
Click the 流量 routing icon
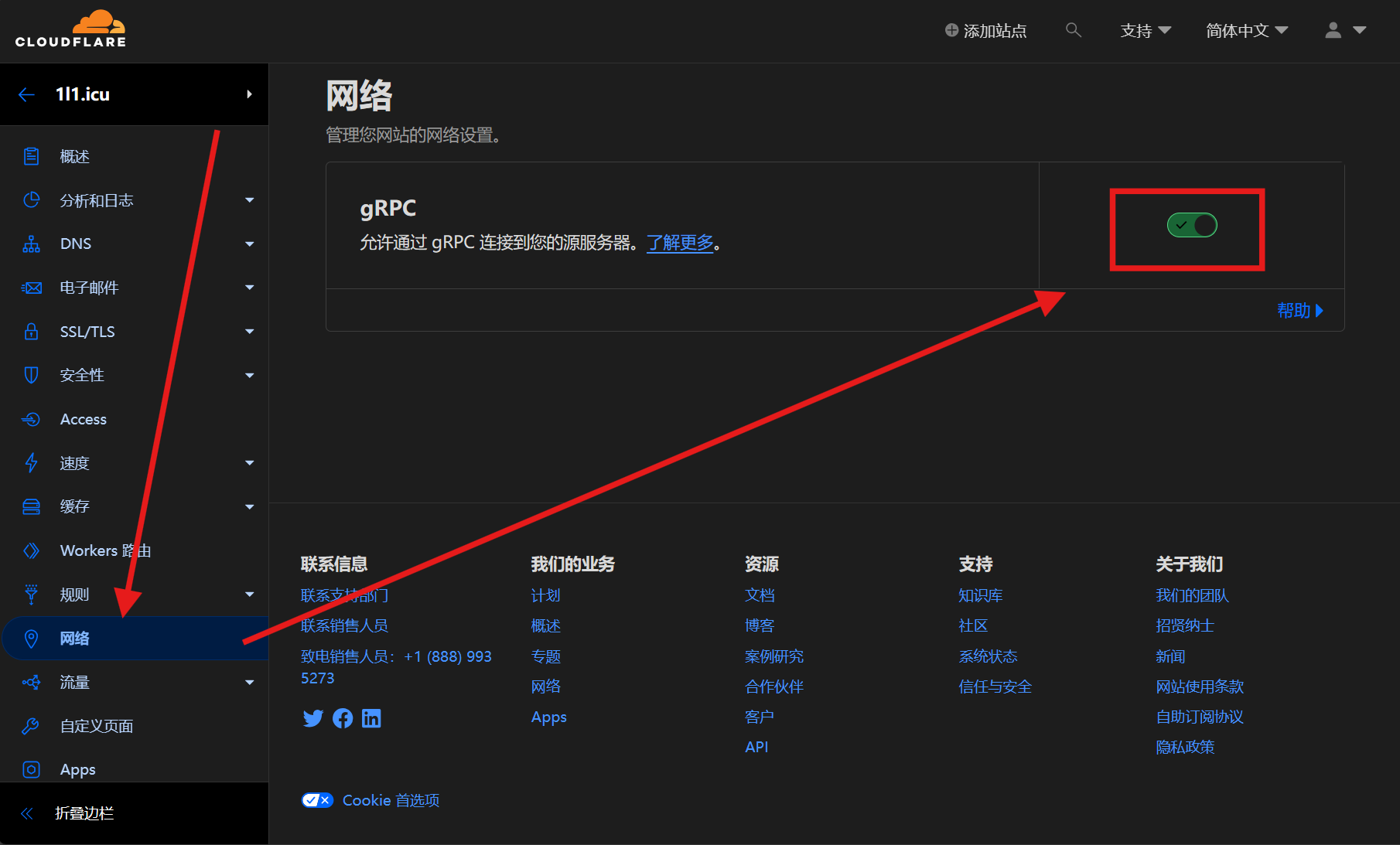click(x=31, y=682)
